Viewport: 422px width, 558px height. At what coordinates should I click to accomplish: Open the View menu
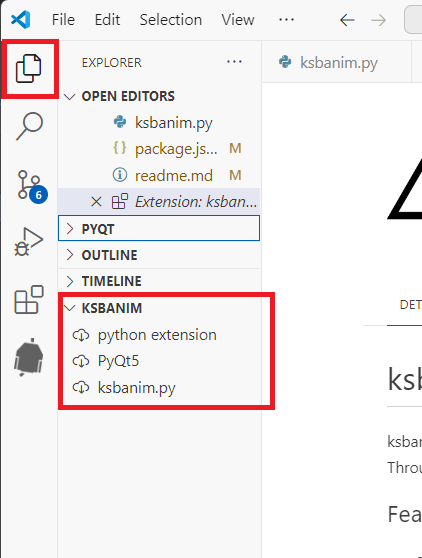238,20
